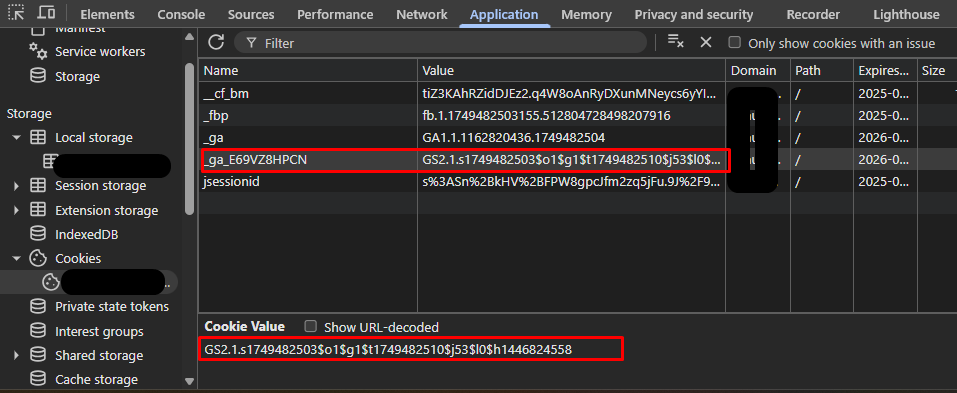957x393 pixels.
Task: Open the Privacy and security tab
Action: 694,14
